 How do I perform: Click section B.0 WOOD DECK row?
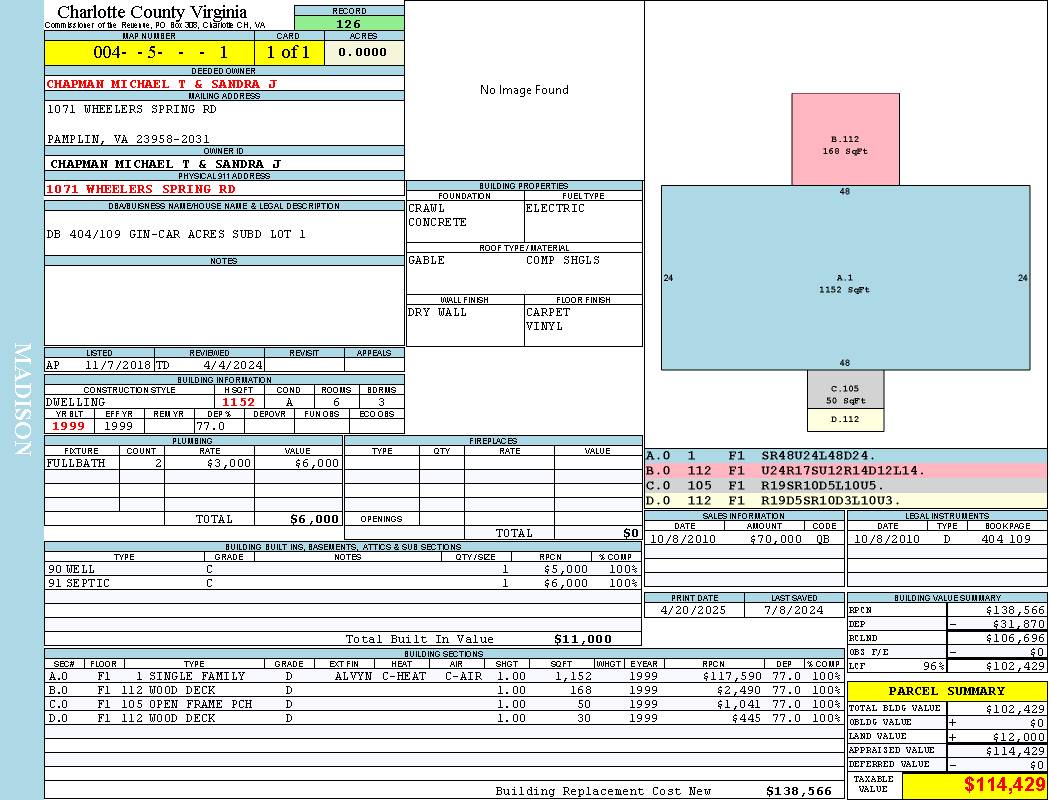coord(444,690)
